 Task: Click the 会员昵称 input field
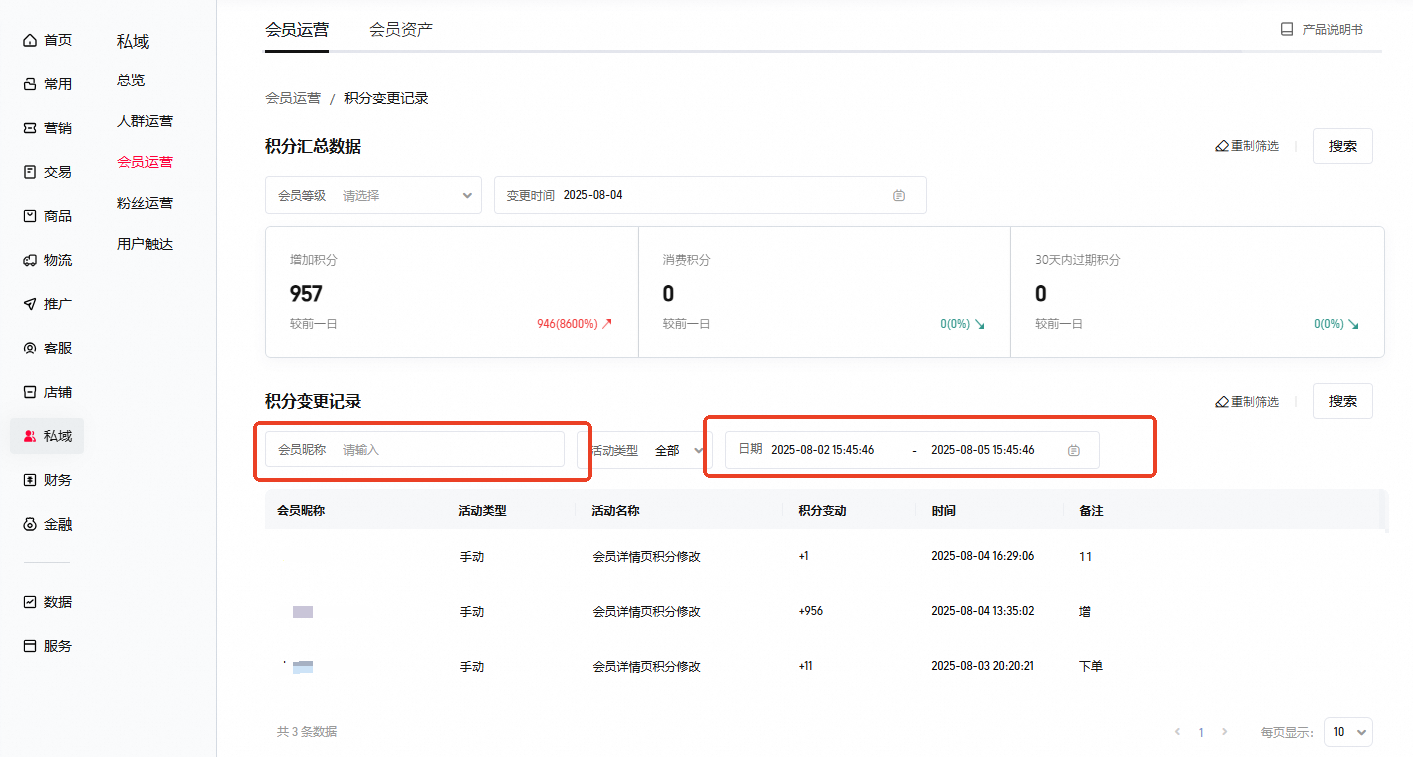415,450
